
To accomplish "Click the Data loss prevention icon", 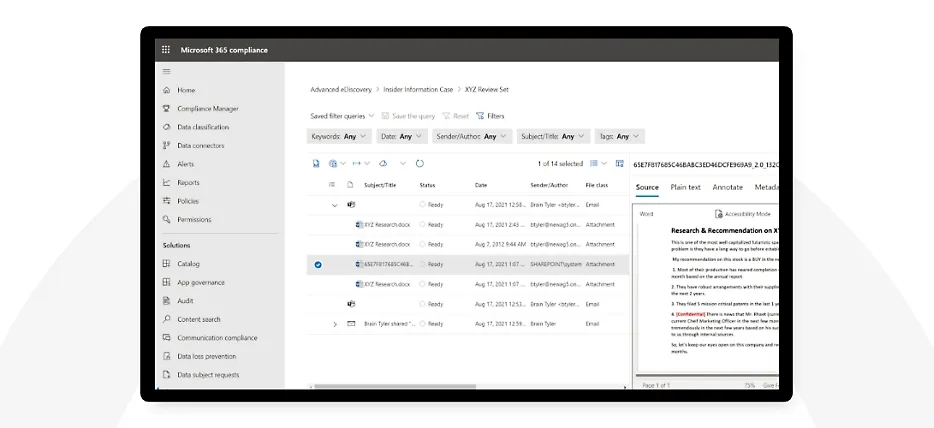I will pyautogui.click(x=166, y=356).
